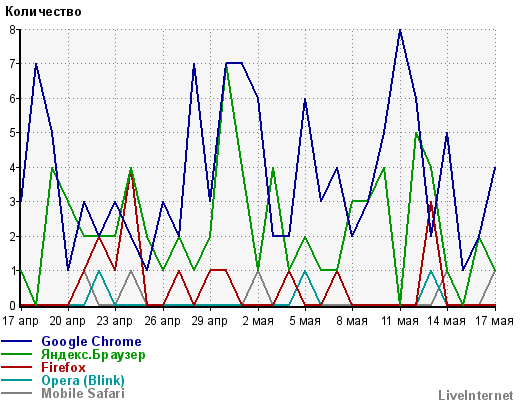Image resolution: width=520 pixels, height=405 pixels.
Task: Click the Opera (Blink) legend label
Action: (83, 381)
